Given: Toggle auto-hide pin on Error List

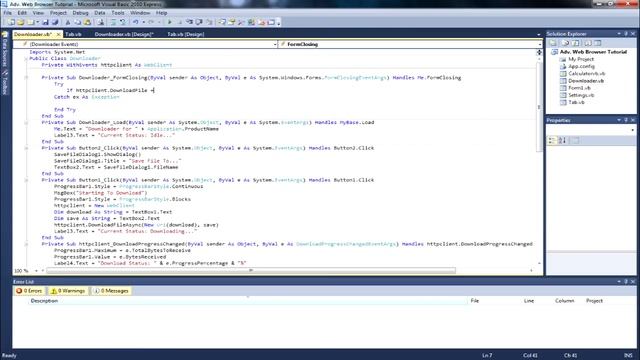Looking at the screenshot, I should pos(626,282).
